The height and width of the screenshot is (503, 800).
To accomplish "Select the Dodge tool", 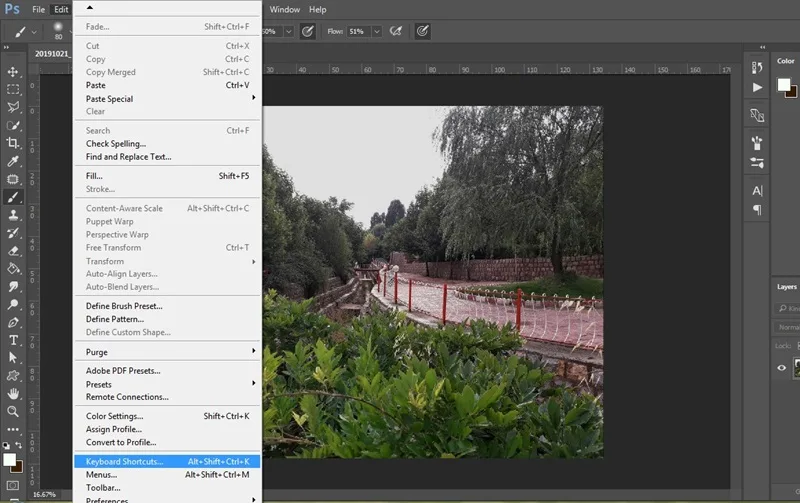I will [x=13, y=305].
